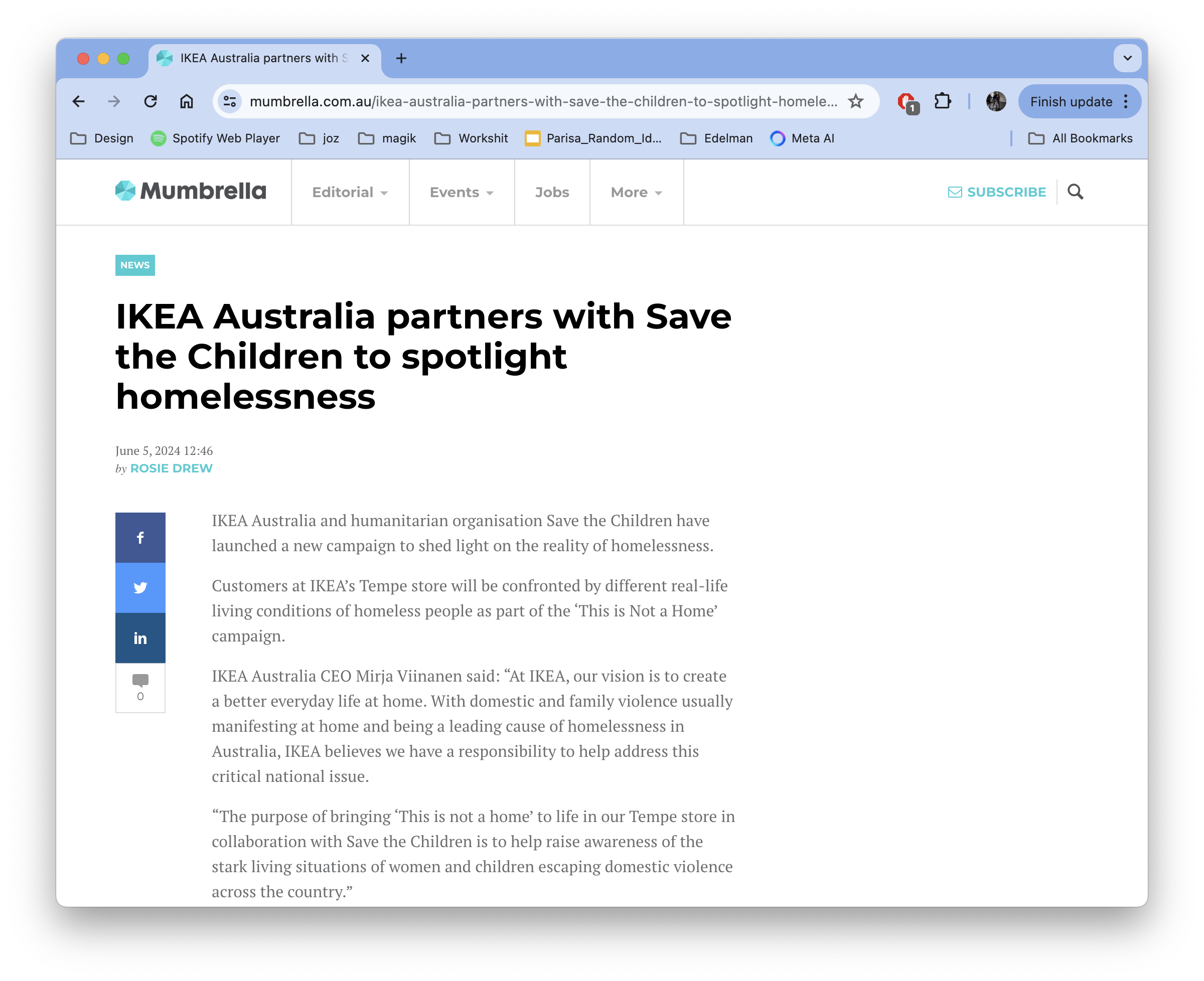Image resolution: width=1204 pixels, height=981 pixels.
Task: Share article on Facebook
Action: pos(140,538)
